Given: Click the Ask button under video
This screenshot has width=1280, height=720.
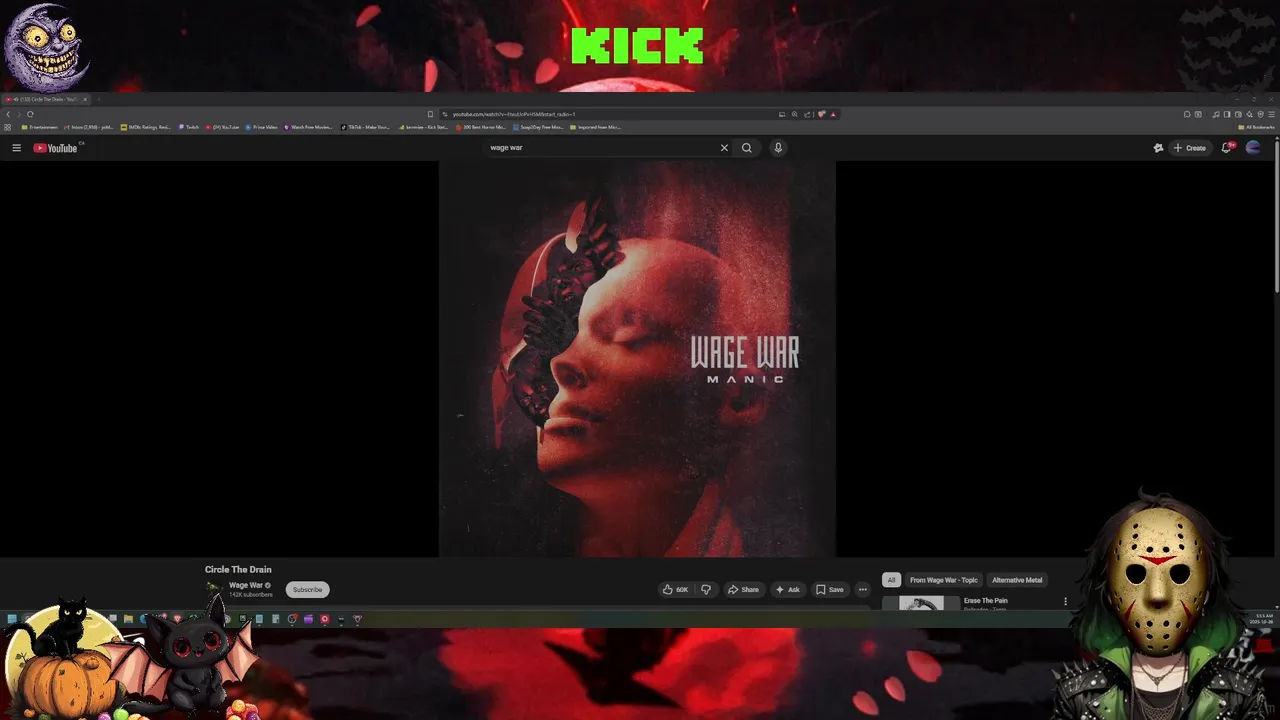Looking at the screenshot, I should [788, 590].
